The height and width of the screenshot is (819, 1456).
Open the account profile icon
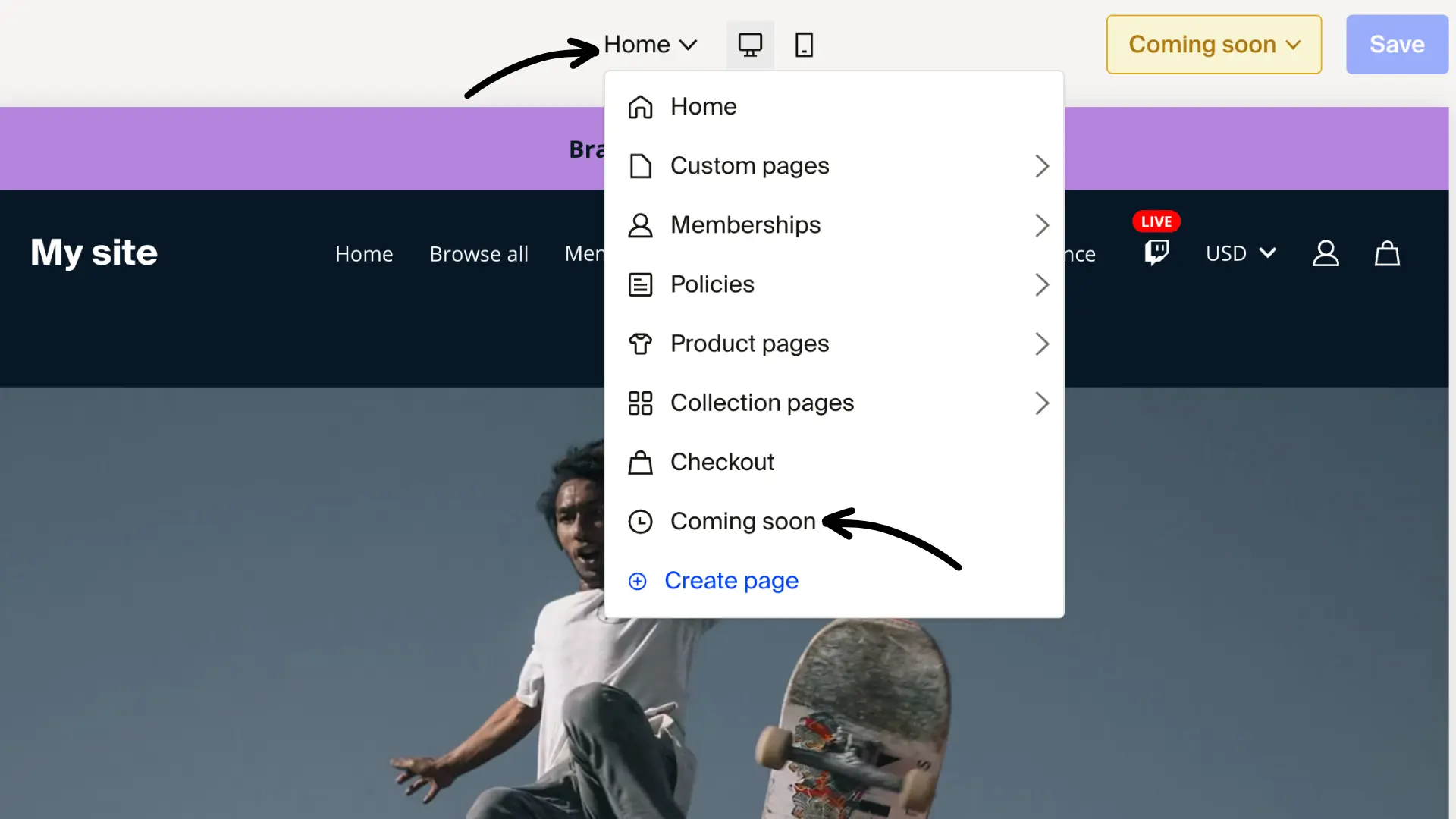pyautogui.click(x=1326, y=253)
